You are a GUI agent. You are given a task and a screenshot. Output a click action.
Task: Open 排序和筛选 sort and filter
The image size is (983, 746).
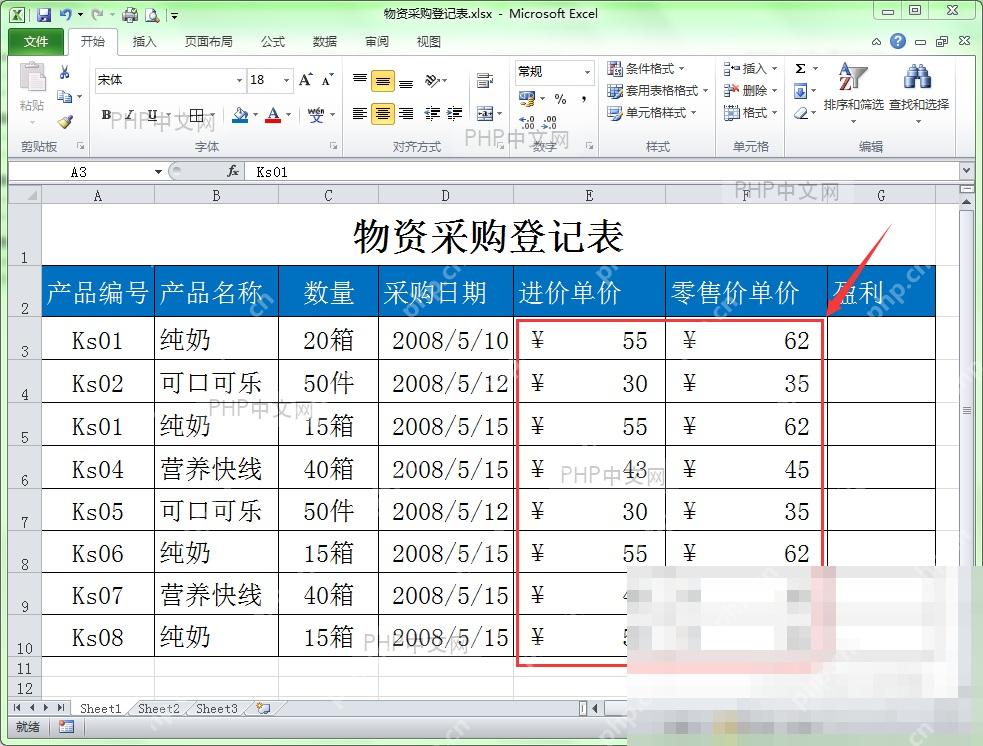pos(853,92)
